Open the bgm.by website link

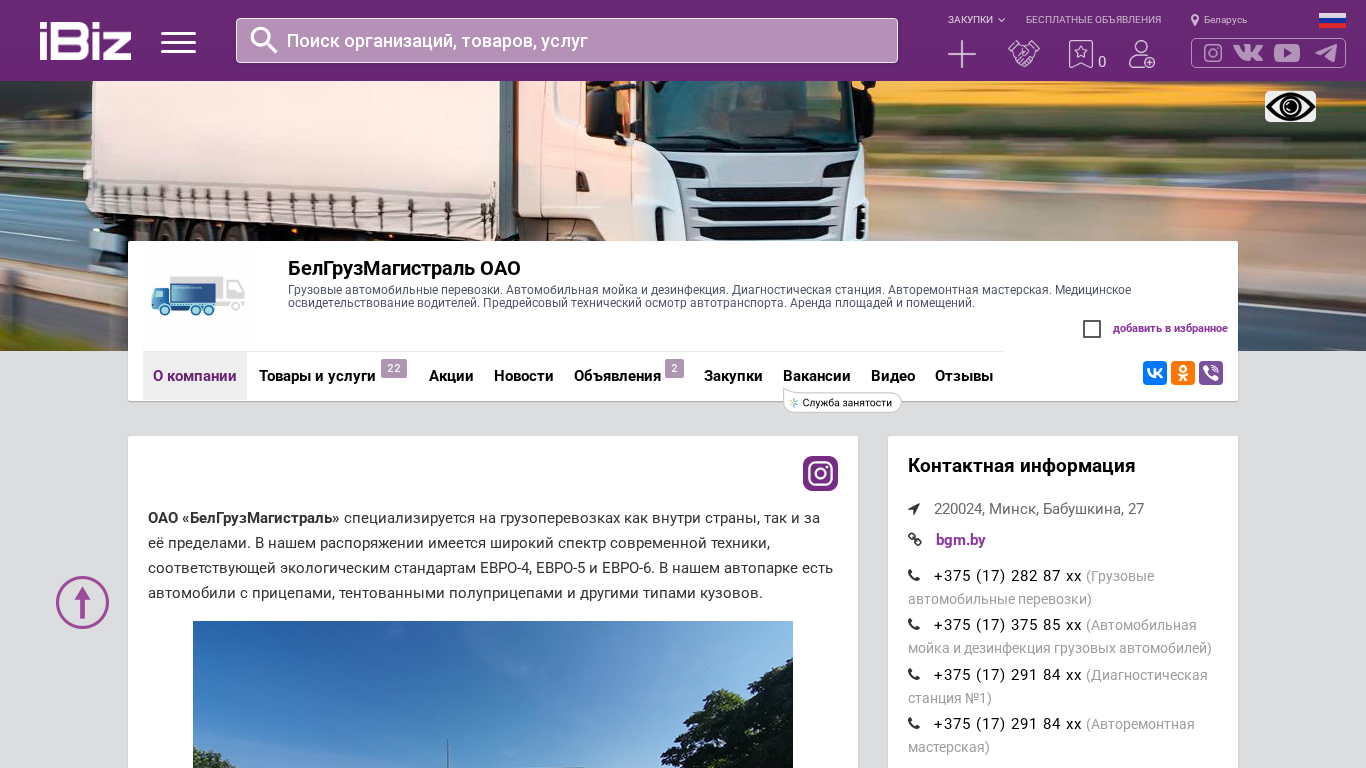coord(960,540)
